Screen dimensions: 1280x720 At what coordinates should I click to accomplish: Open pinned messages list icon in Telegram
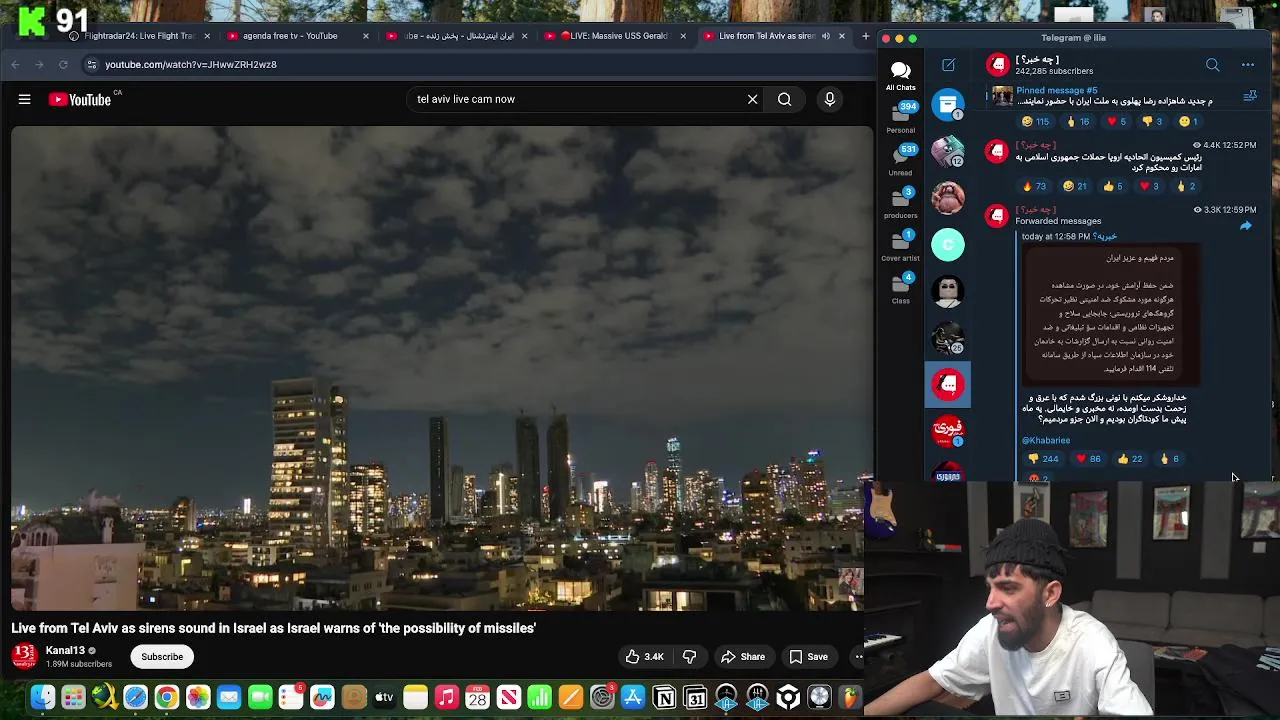point(1249,96)
